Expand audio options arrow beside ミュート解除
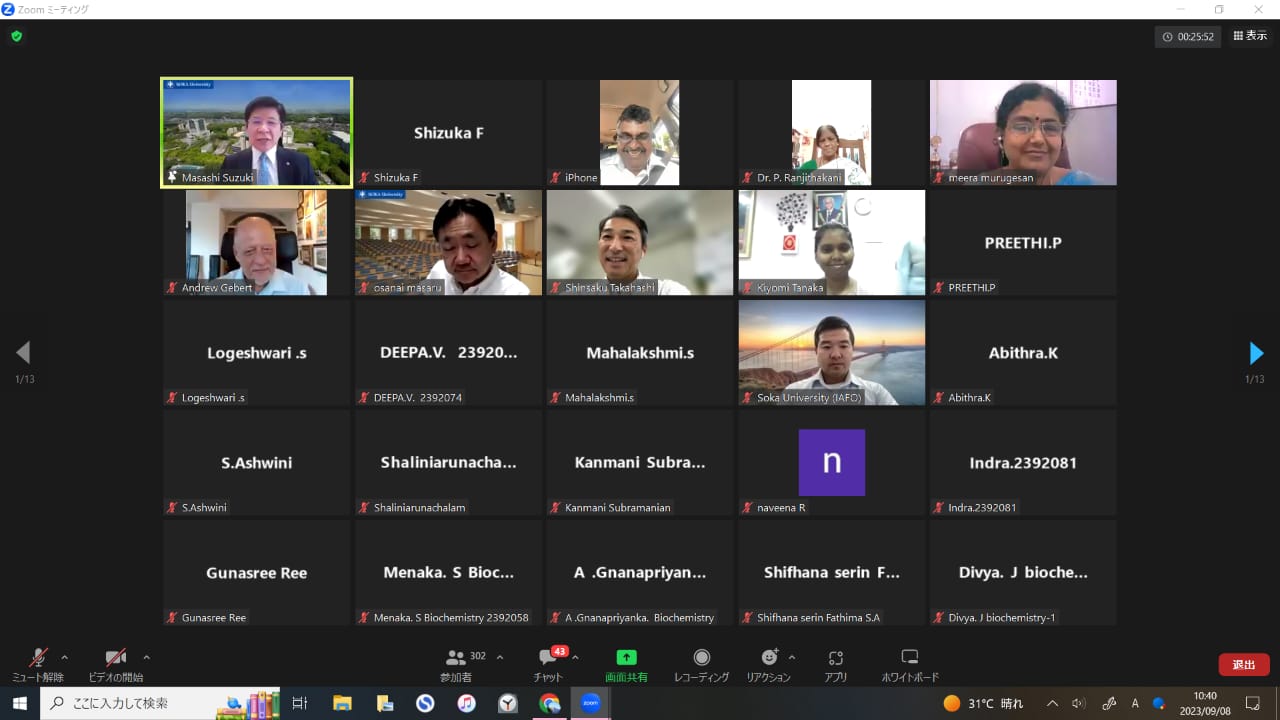Viewport: 1280px width, 720px height. pos(65,657)
